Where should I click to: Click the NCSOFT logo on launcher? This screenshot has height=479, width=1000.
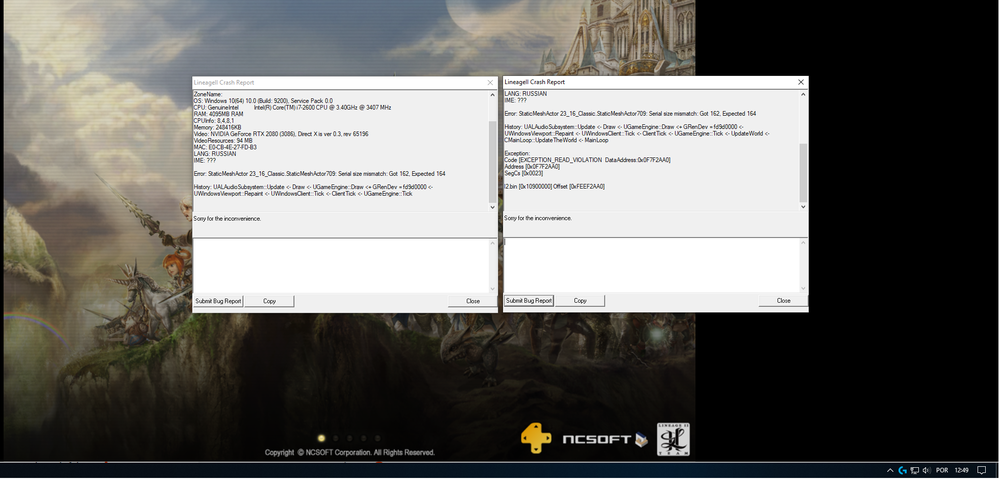[x=597, y=439]
